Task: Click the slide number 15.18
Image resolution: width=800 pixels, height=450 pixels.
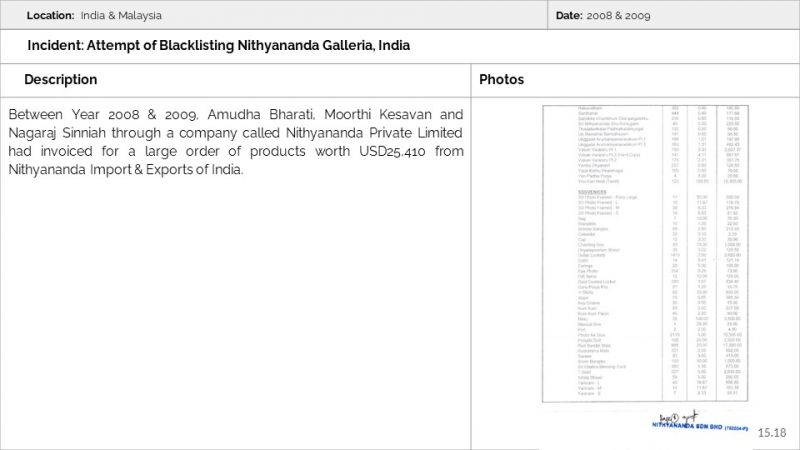Action: coord(773,432)
